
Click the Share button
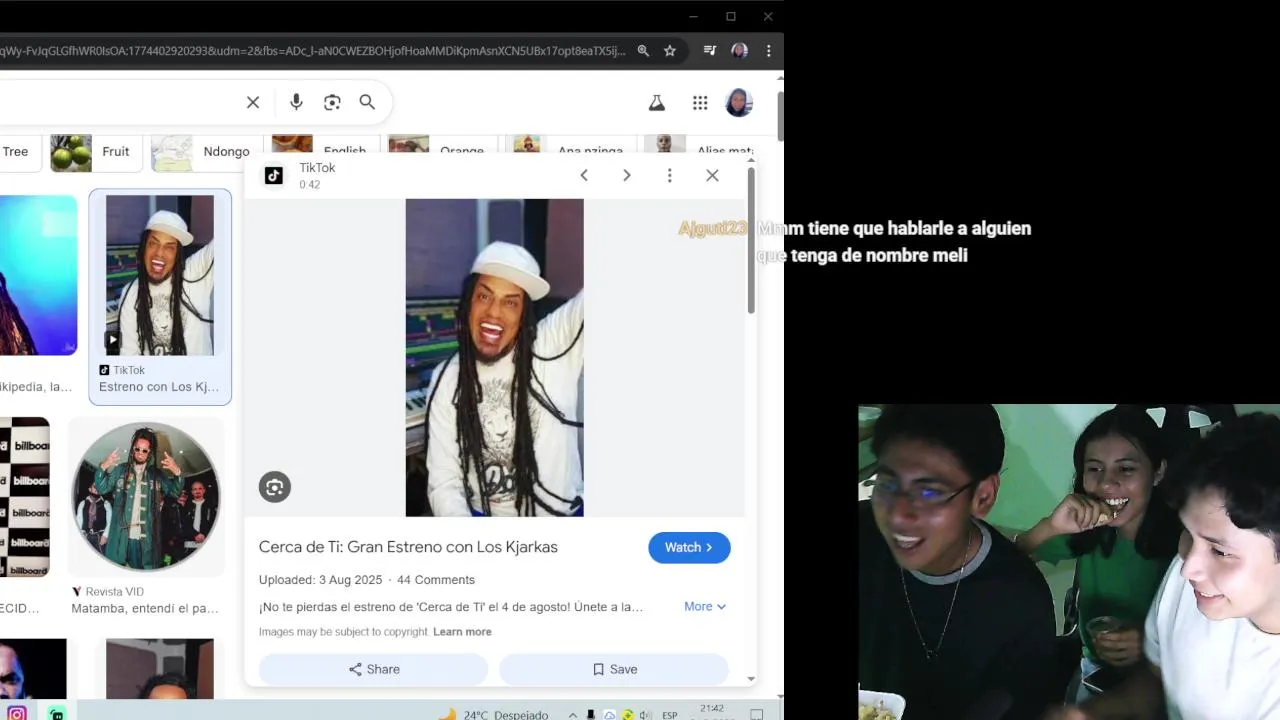click(x=373, y=669)
